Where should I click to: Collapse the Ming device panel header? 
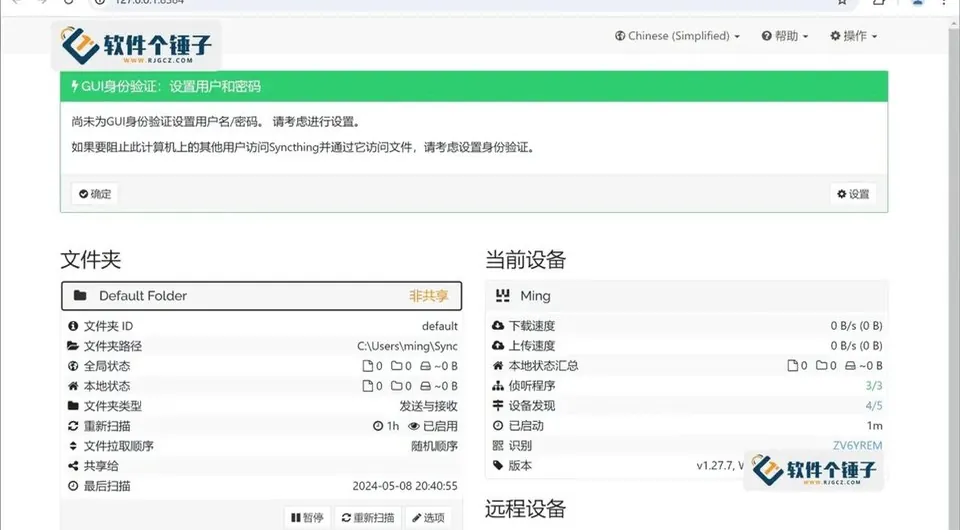click(686, 296)
